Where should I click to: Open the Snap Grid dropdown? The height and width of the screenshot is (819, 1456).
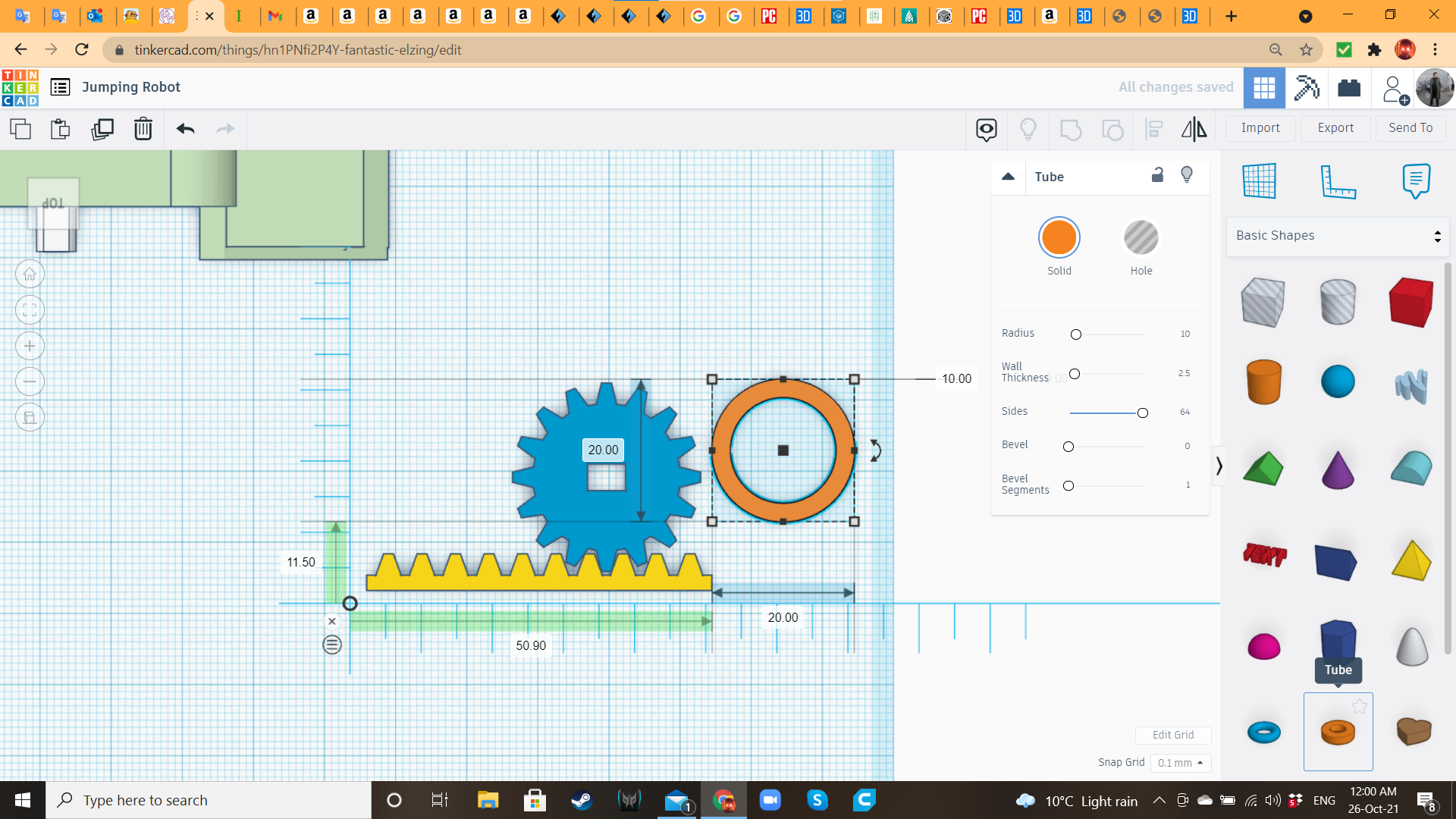(1180, 763)
